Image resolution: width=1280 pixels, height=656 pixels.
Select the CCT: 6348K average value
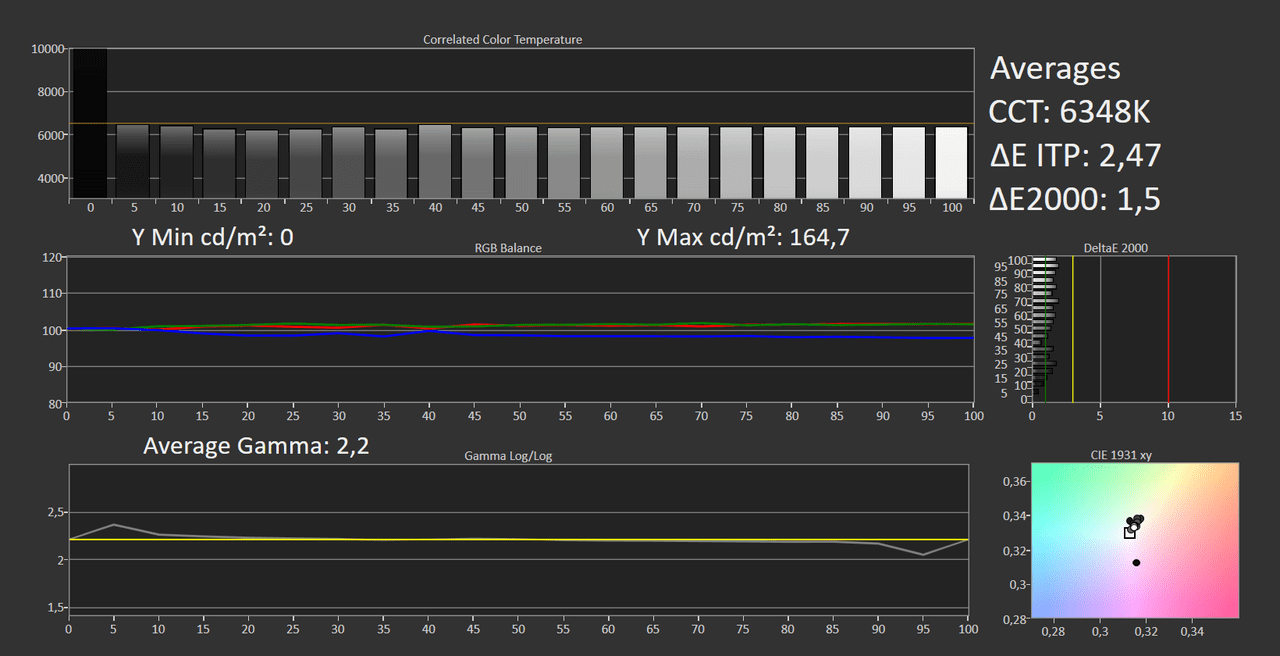(1069, 112)
